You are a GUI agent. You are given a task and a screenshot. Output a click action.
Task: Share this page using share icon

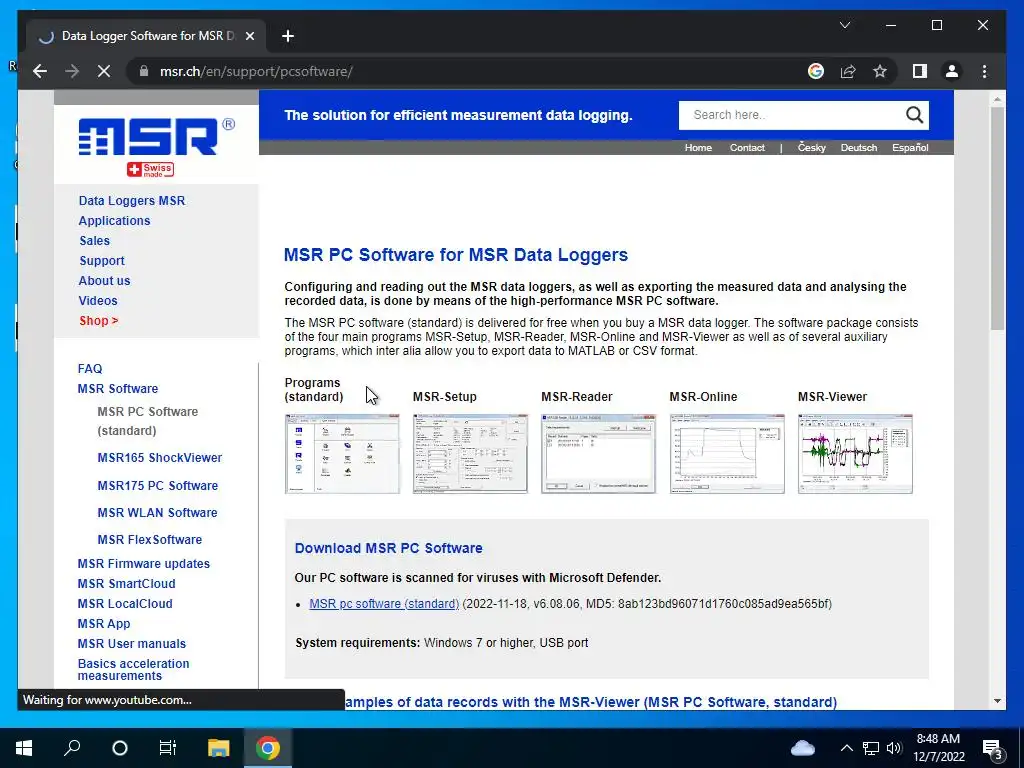(848, 71)
